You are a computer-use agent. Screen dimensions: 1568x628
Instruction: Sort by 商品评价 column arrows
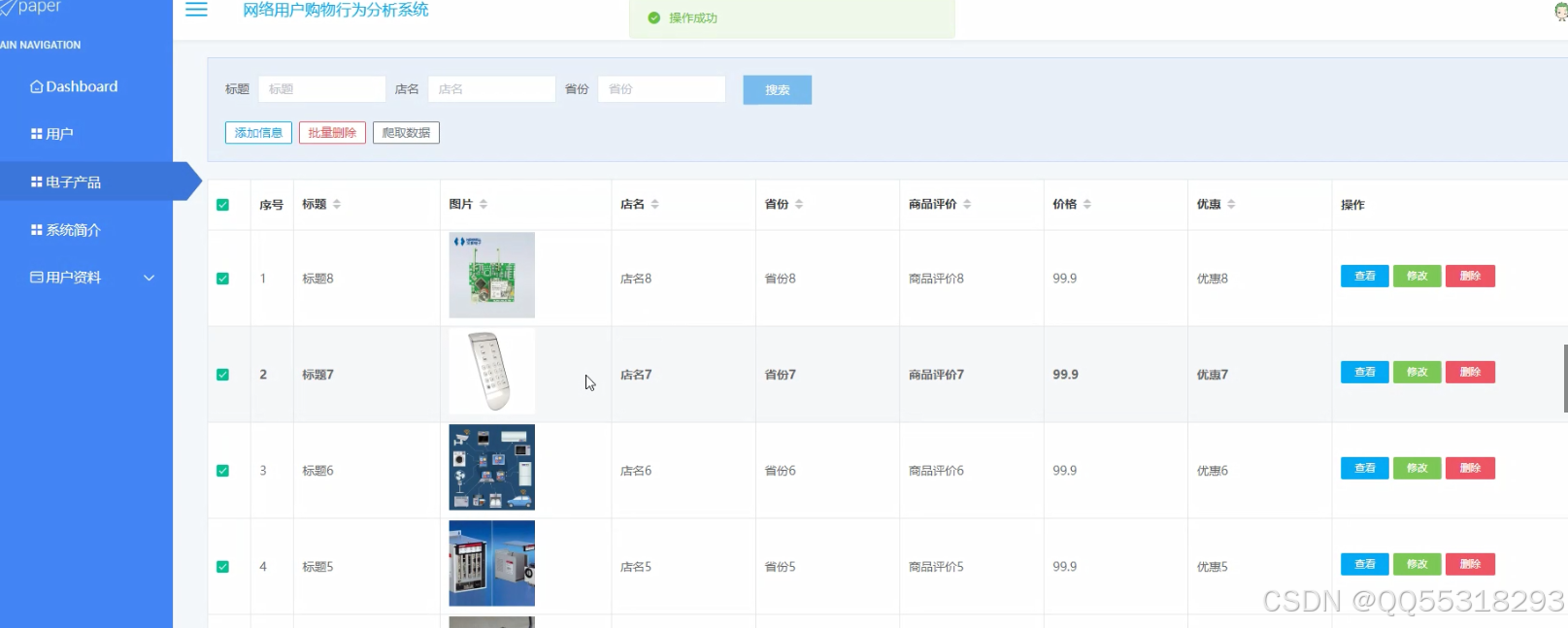[x=967, y=204]
